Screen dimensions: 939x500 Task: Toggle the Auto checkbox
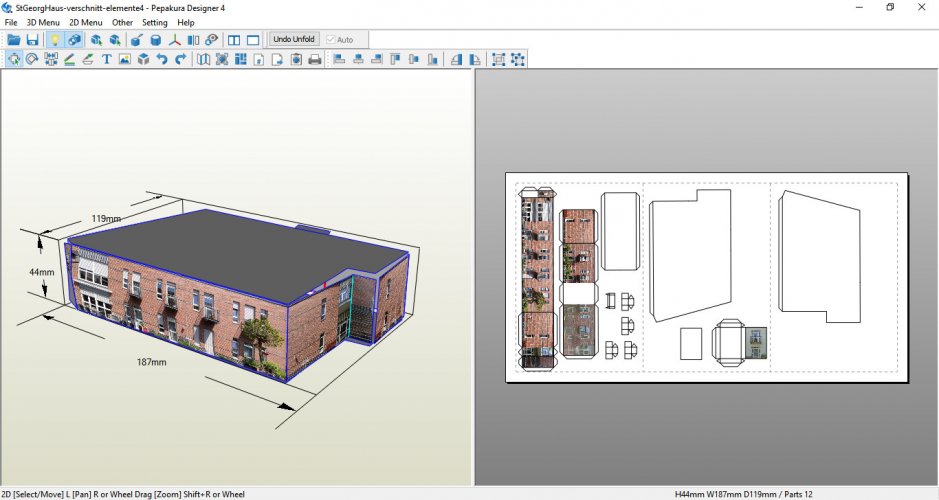coord(340,40)
